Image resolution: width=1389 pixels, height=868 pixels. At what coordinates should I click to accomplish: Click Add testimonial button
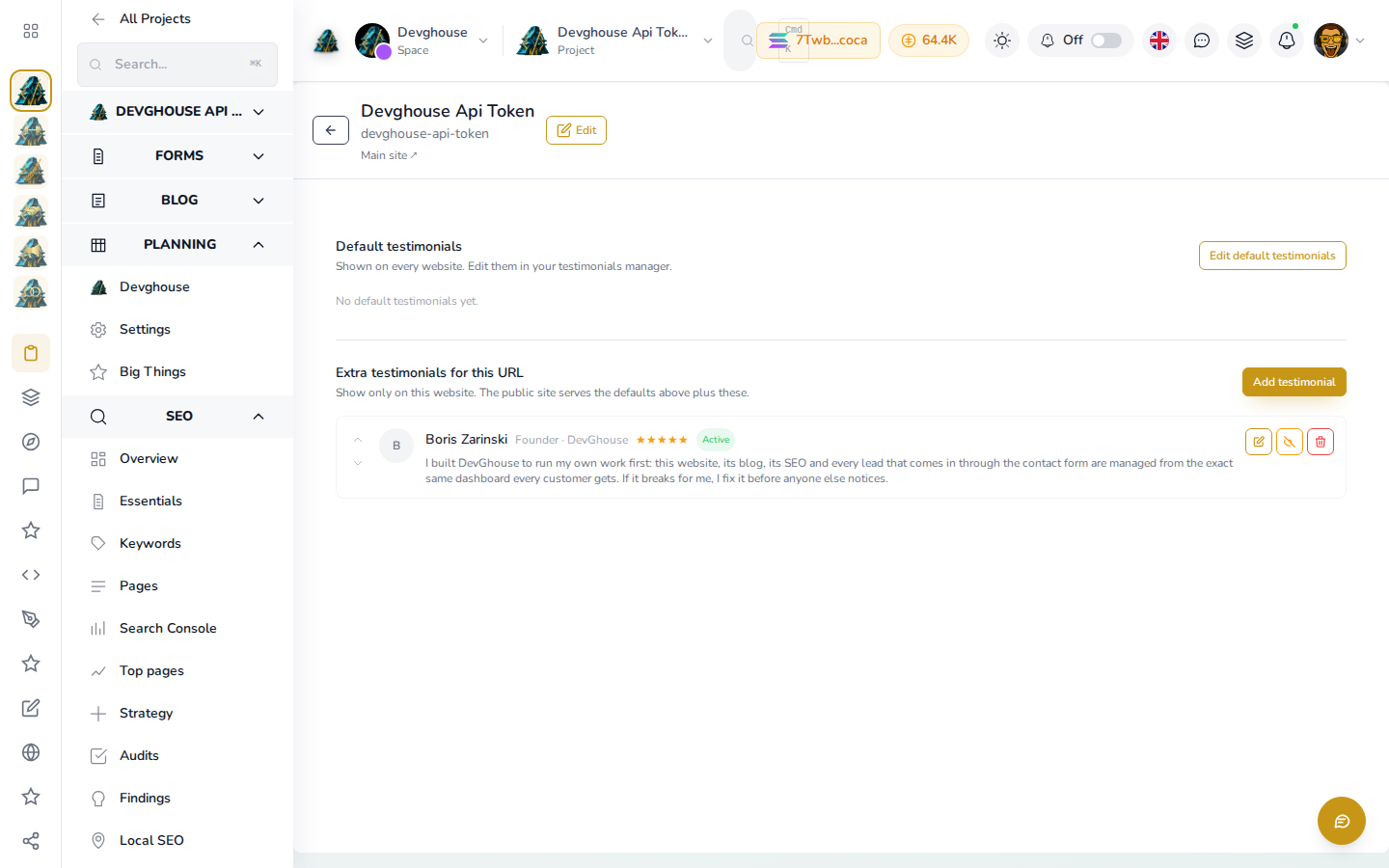point(1294,382)
